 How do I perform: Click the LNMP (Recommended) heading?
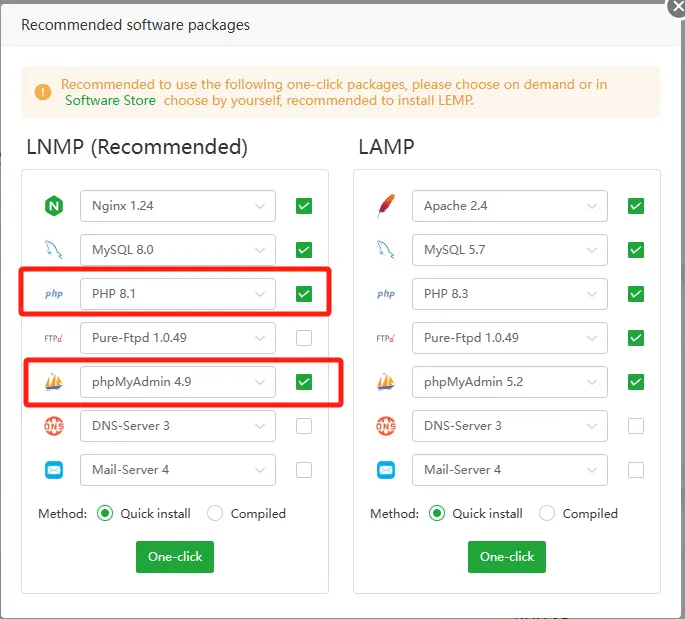pyautogui.click(x=137, y=147)
